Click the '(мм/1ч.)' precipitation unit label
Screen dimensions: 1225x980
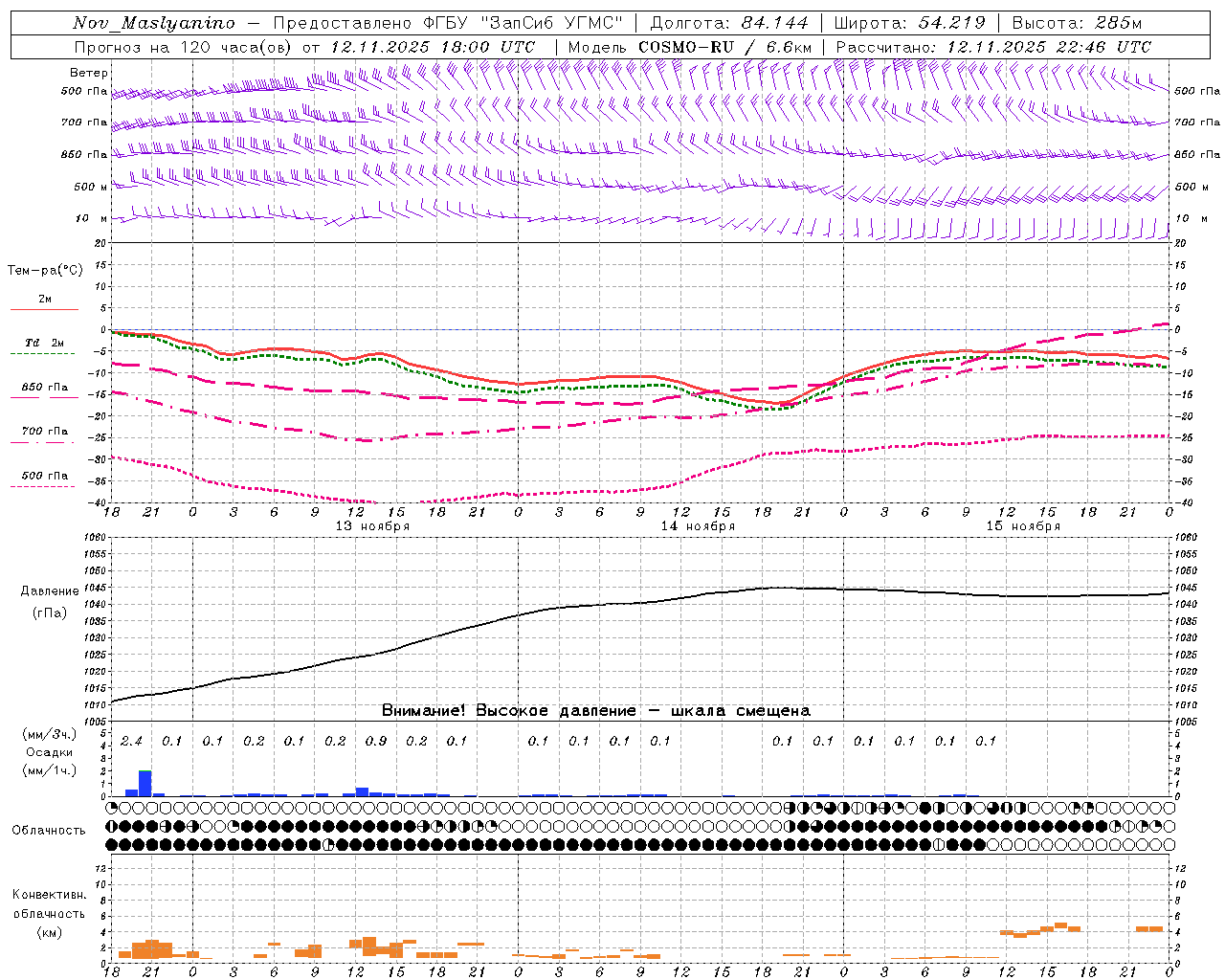point(49,770)
